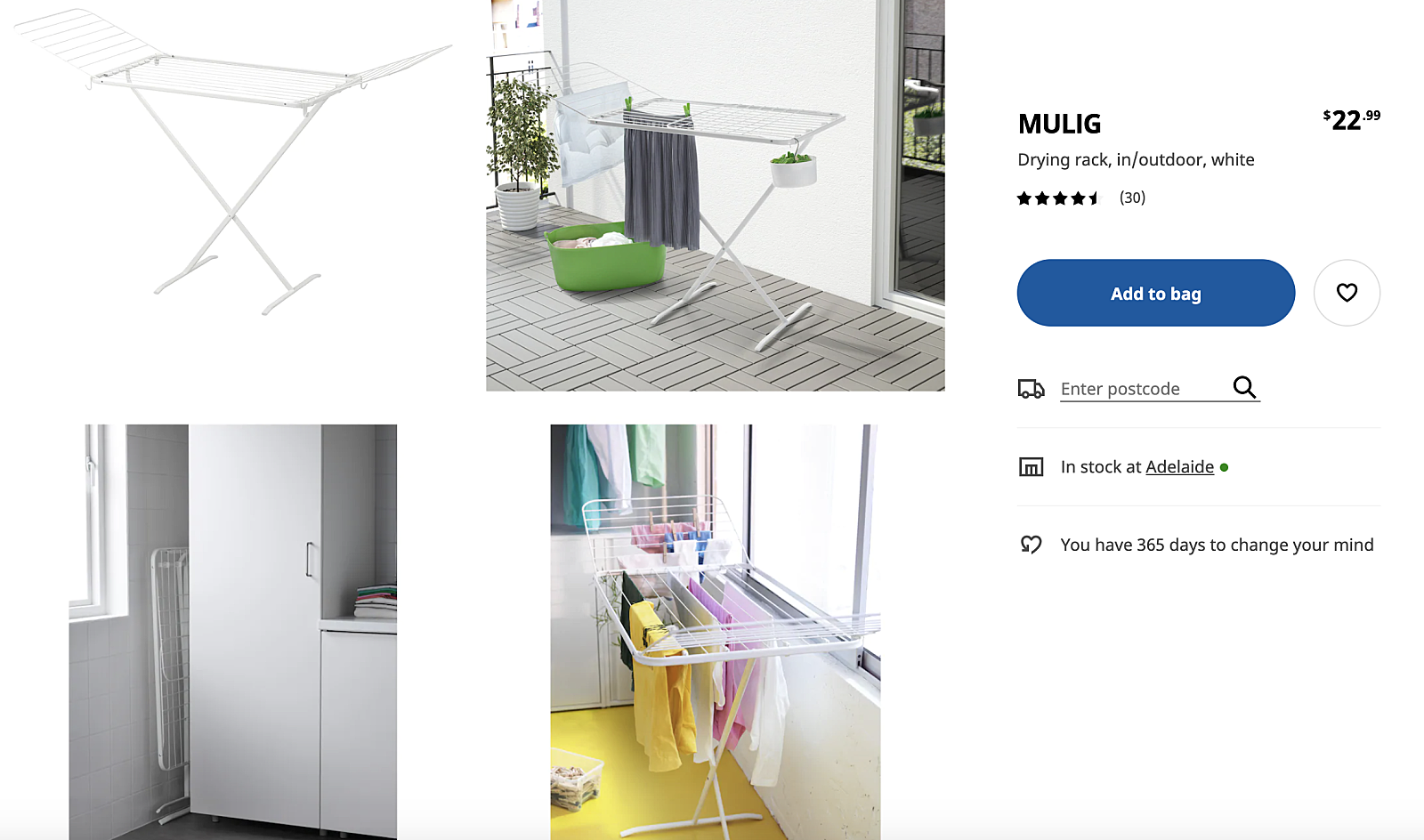Click the return policy heart-arrow icon

coord(1031,545)
